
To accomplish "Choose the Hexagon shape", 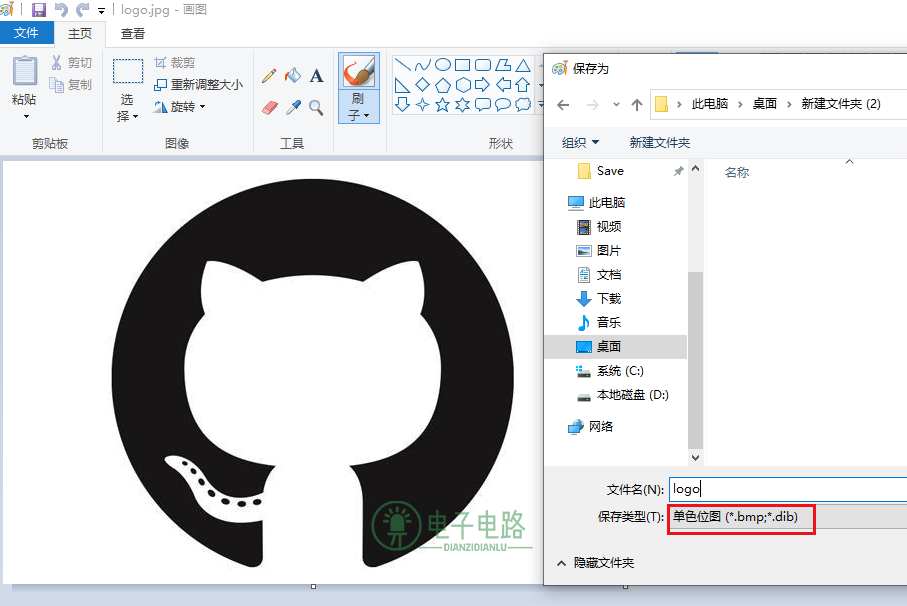I will pyautogui.click(x=463, y=85).
